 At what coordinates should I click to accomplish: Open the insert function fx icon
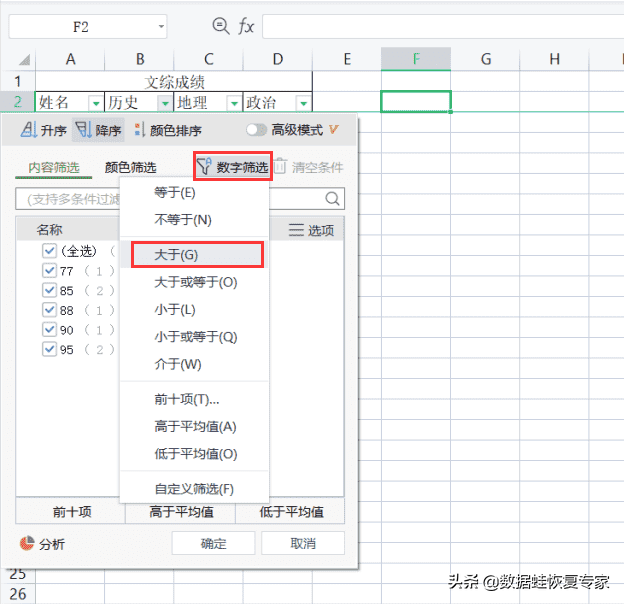coord(246,27)
